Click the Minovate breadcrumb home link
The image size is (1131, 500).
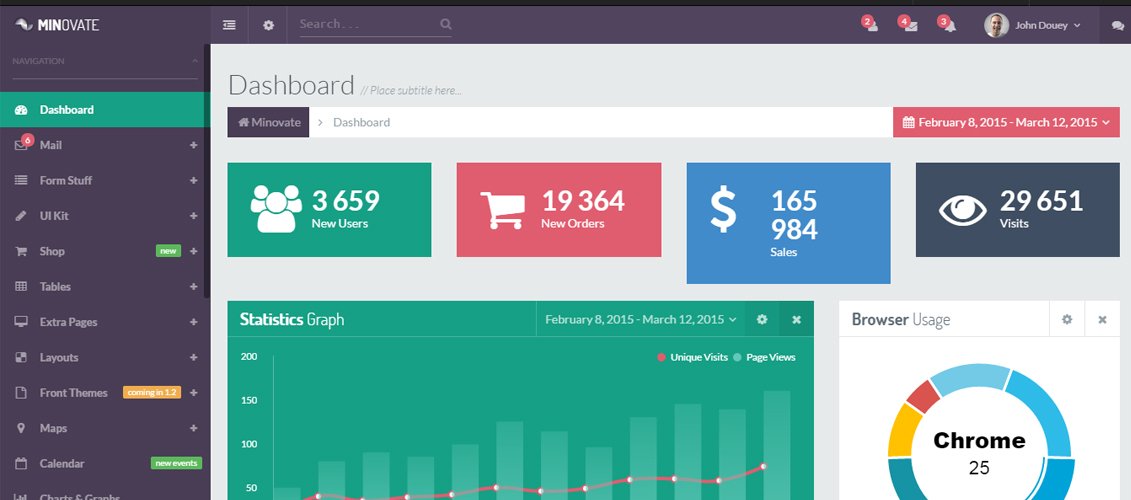(x=269, y=122)
